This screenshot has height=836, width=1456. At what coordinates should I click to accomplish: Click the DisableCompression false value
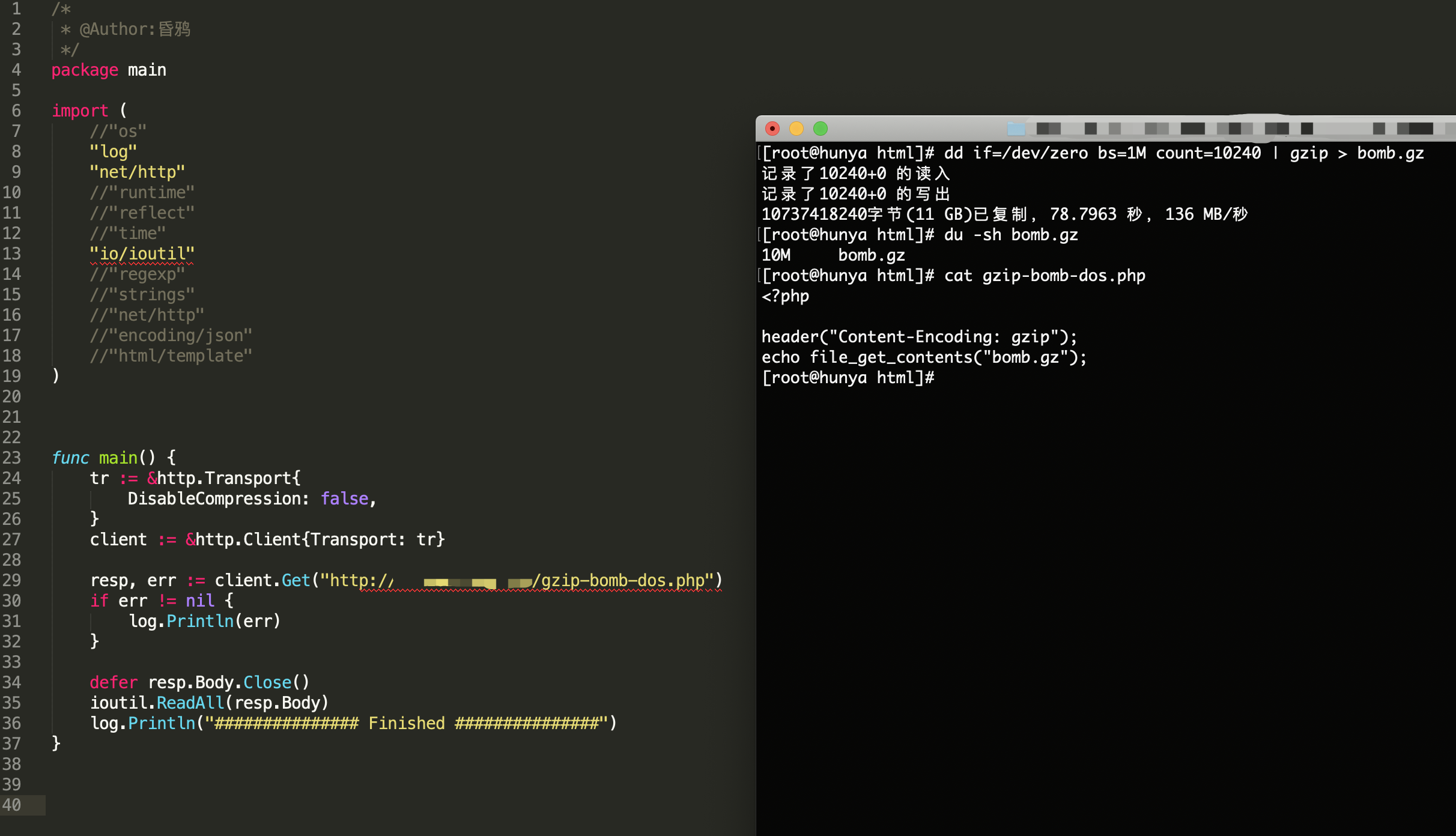pos(344,498)
